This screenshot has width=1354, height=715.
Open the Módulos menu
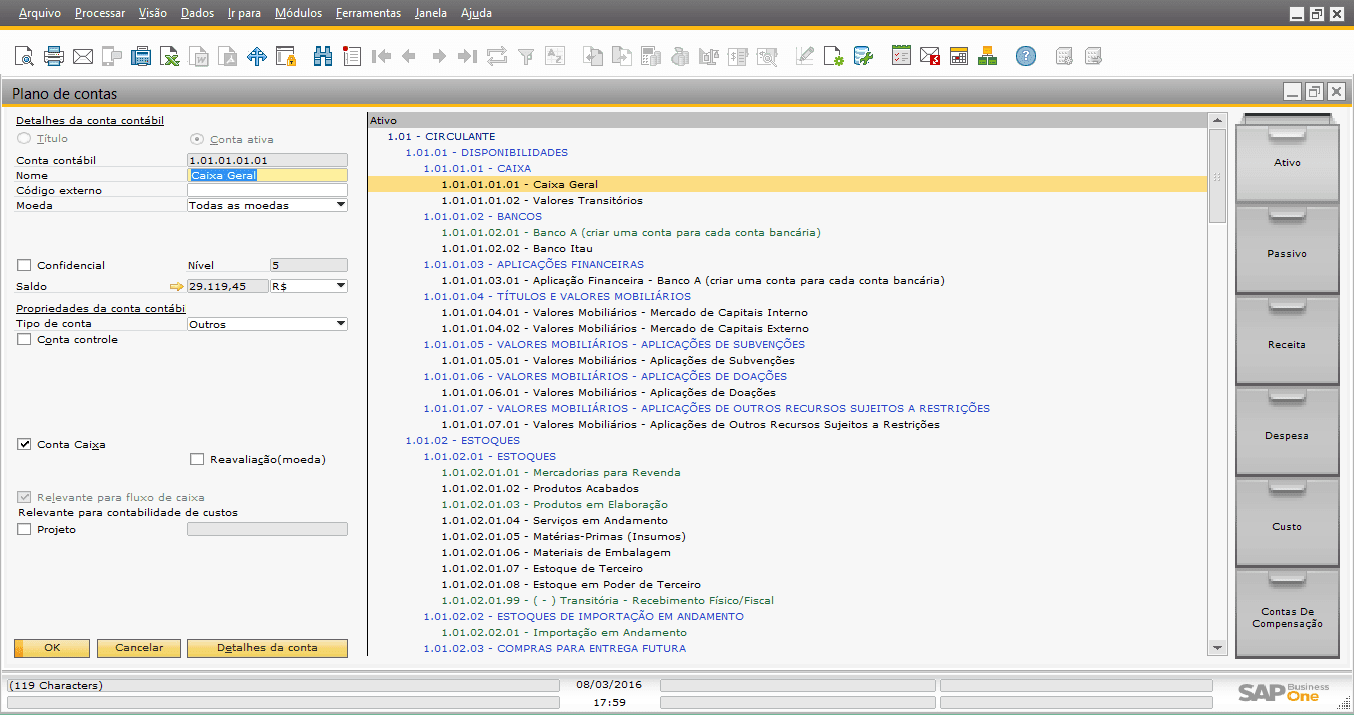pos(298,13)
